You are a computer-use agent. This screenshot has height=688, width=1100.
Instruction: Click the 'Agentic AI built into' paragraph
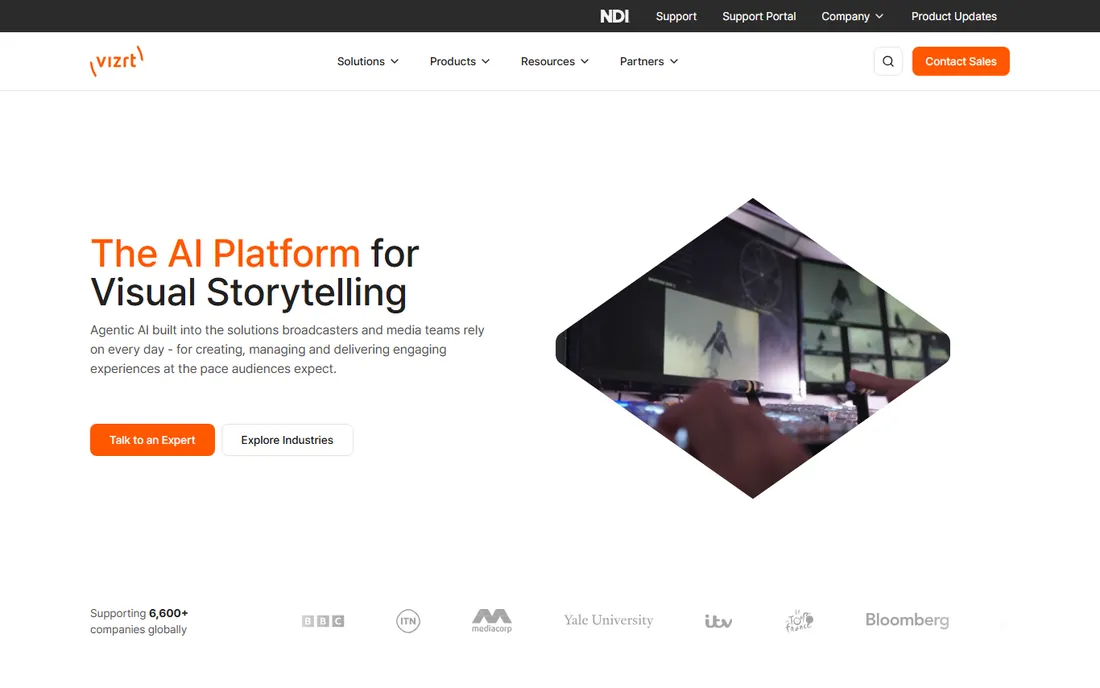[x=287, y=349]
